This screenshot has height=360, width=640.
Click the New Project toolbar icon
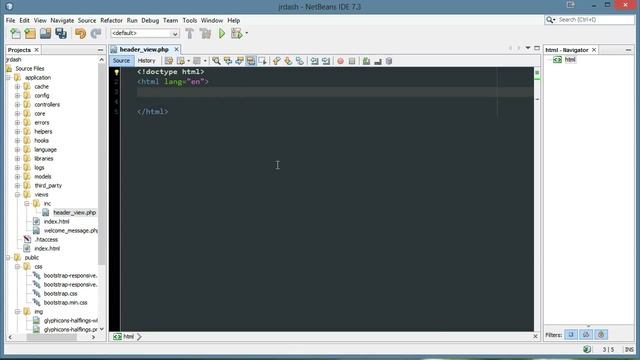[x=30, y=33]
